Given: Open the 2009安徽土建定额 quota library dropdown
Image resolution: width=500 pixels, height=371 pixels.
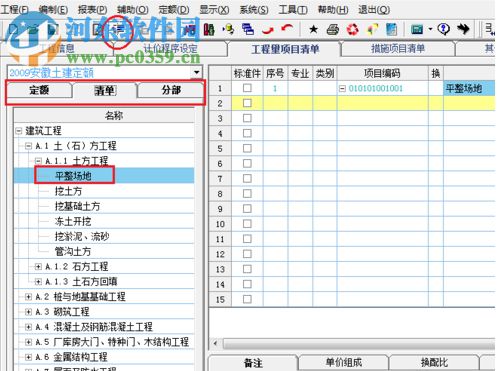Looking at the screenshot, I should [197, 72].
